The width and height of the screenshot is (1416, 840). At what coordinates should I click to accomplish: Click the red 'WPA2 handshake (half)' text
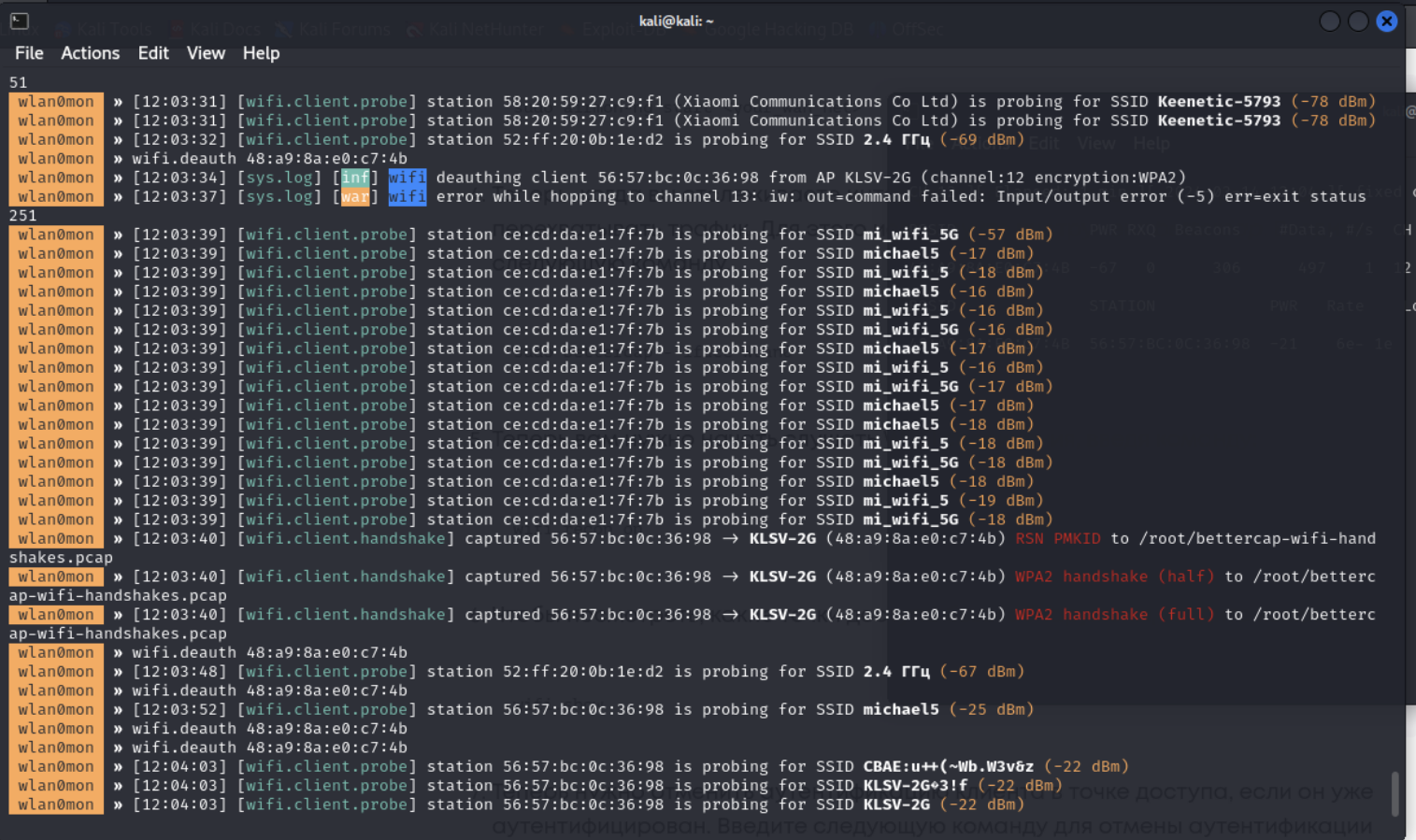pos(1114,577)
